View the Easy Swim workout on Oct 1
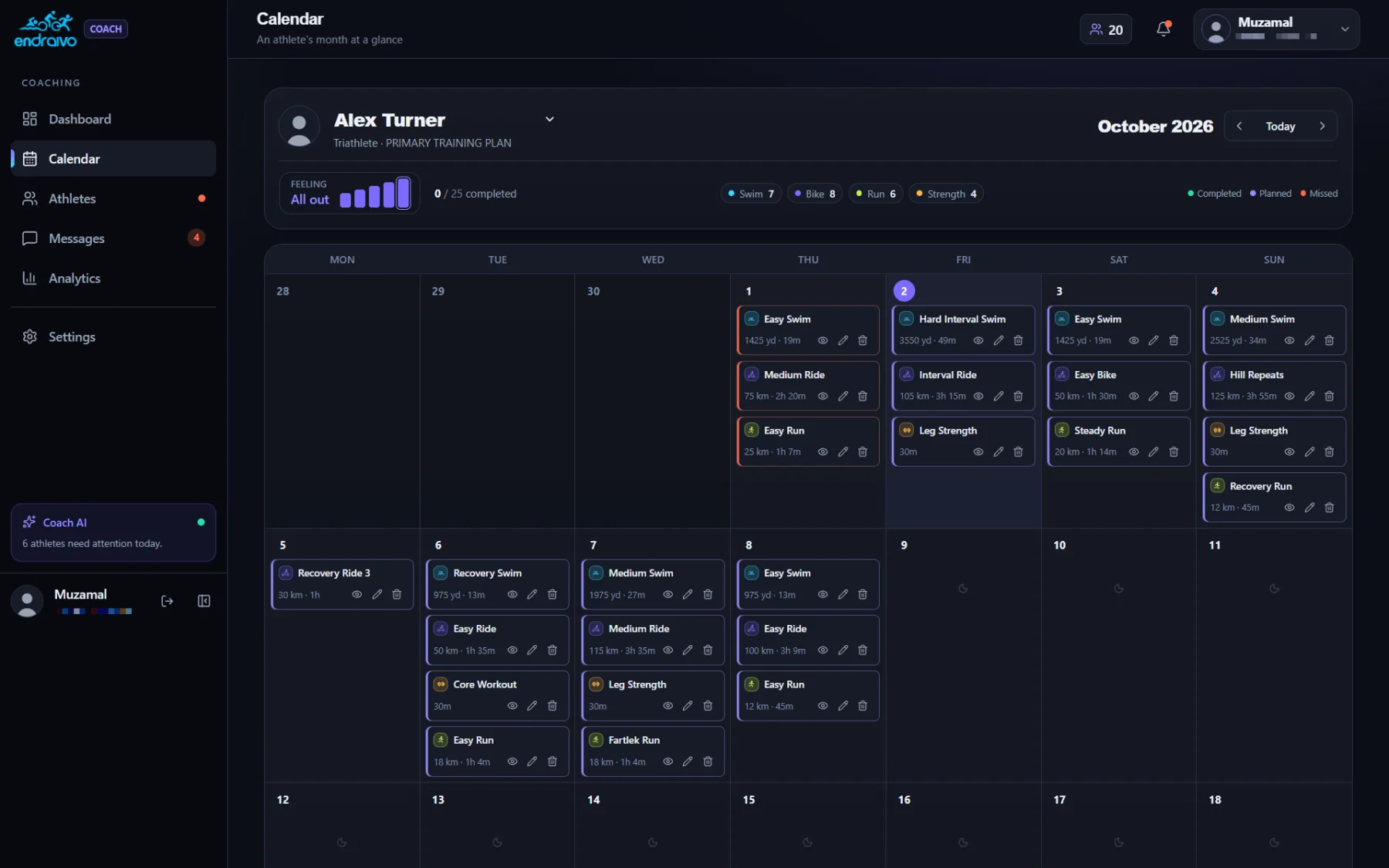The width and height of the screenshot is (1389, 868). click(823, 340)
